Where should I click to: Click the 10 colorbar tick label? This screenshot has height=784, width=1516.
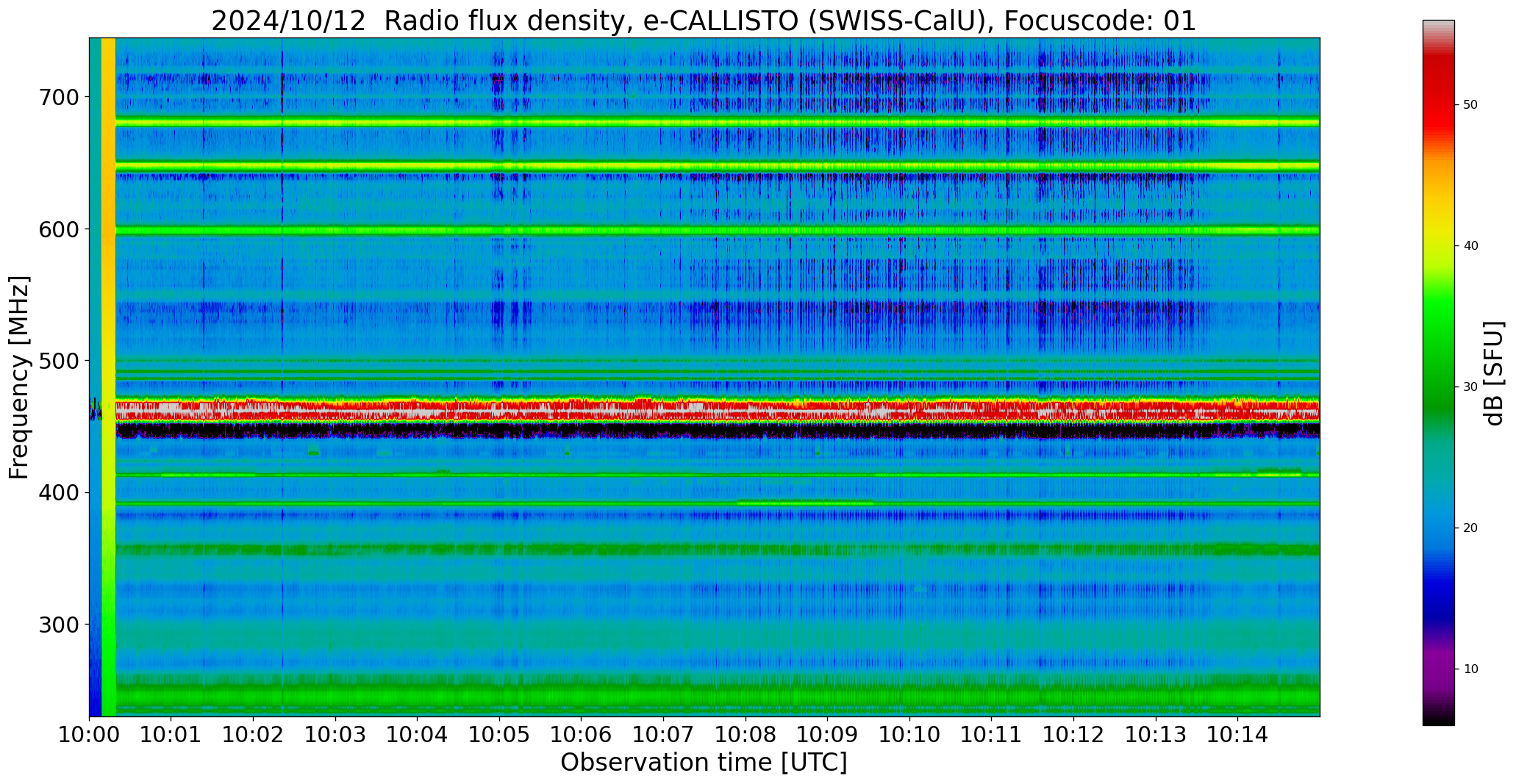pyautogui.click(x=1470, y=669)
